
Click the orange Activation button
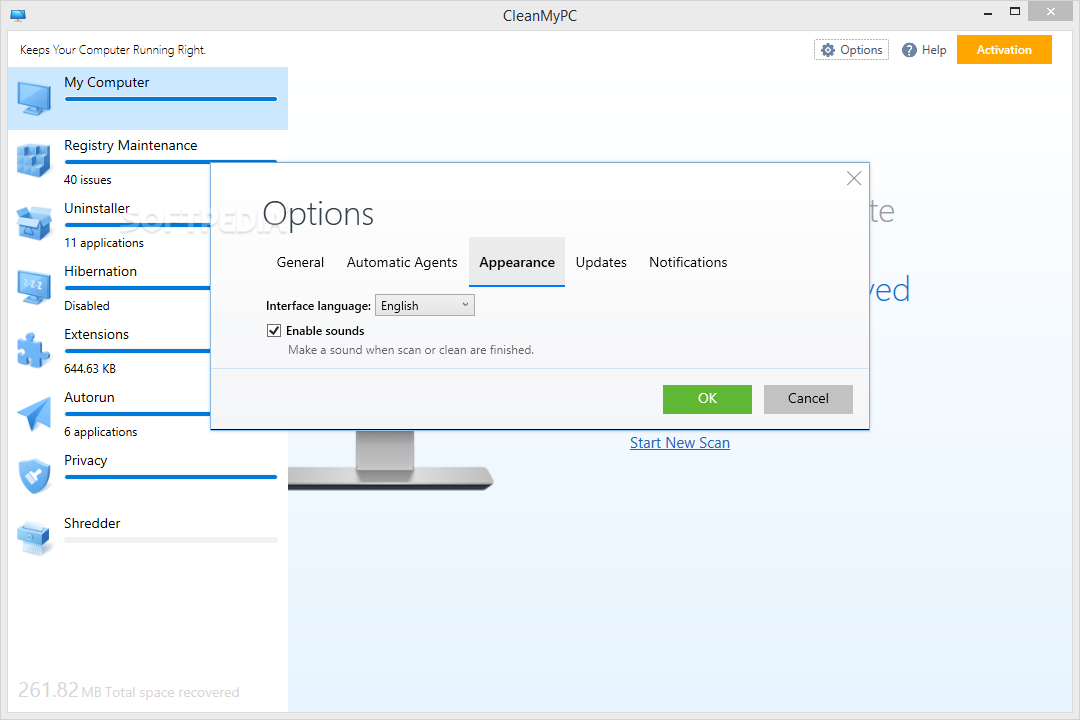[1004, 50]
